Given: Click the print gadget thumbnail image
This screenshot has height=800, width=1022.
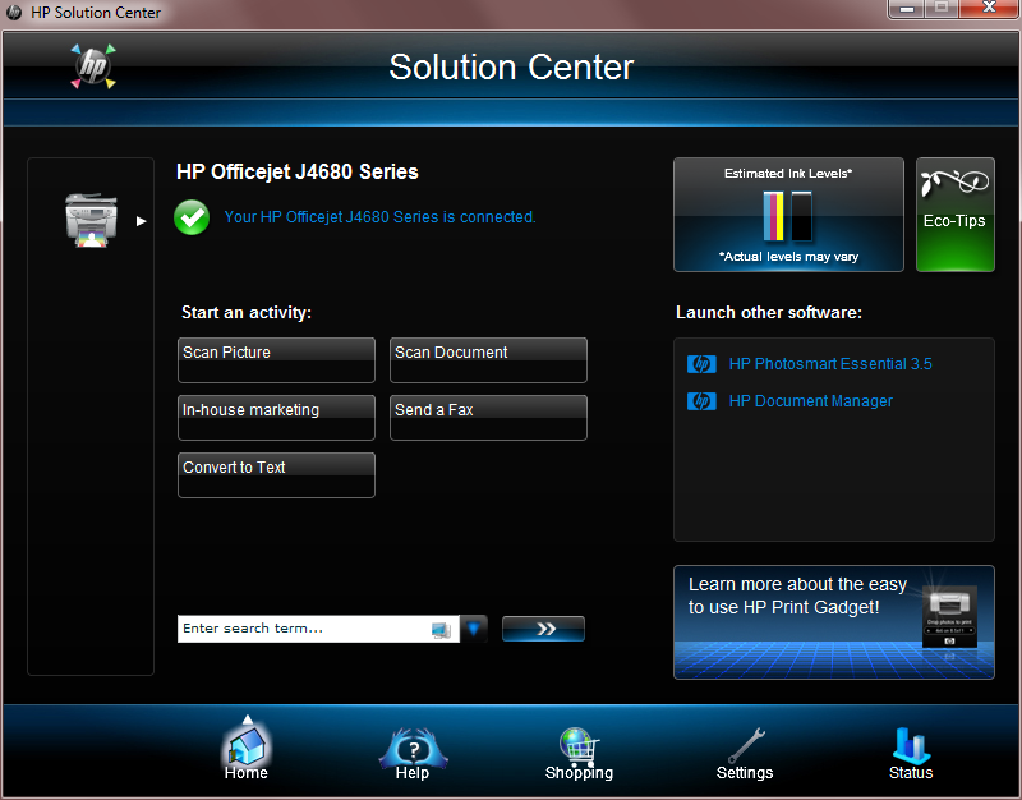Looking at the screenshot, I should click(x=949, y=617).
